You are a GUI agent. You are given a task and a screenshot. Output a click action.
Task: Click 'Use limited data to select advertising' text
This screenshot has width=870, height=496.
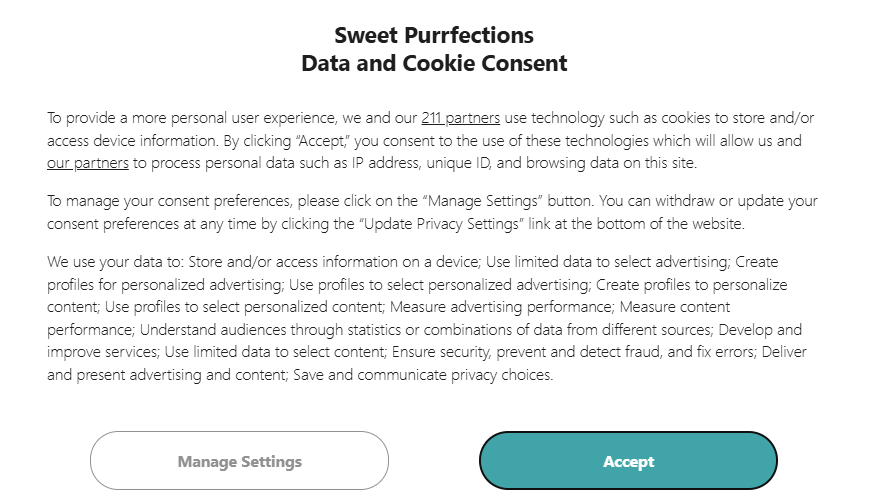click(x=608, y=262)
